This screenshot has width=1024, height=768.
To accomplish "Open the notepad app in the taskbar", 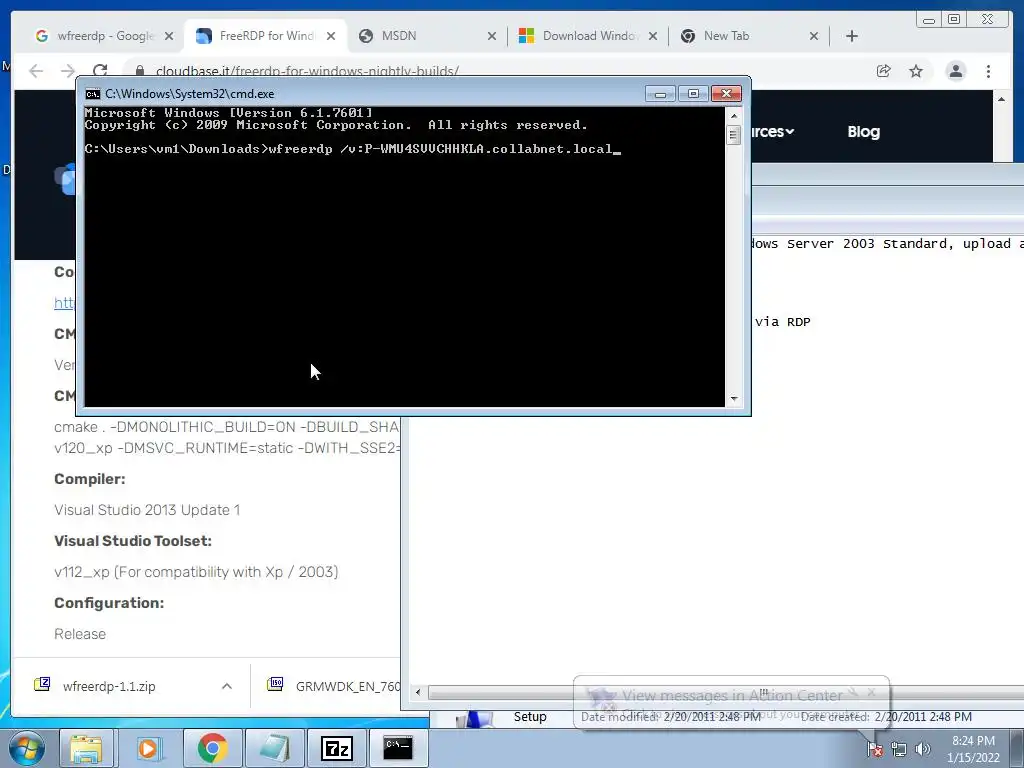I will click(274, 748).
